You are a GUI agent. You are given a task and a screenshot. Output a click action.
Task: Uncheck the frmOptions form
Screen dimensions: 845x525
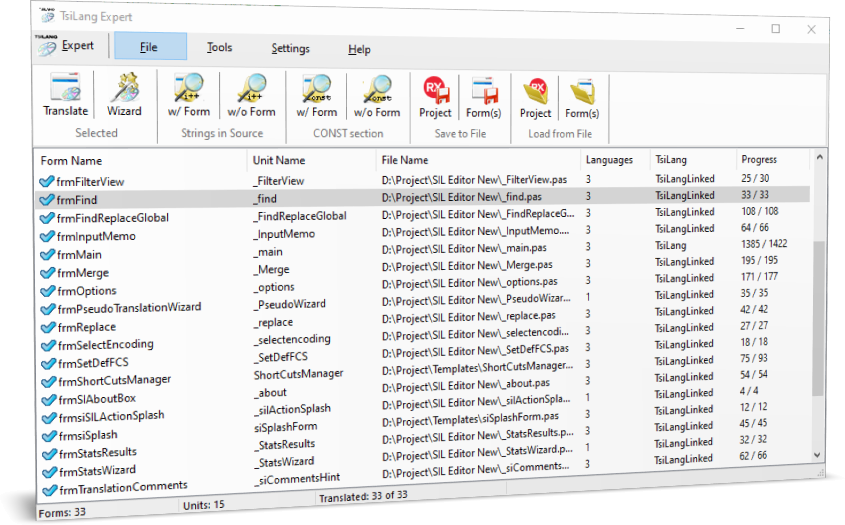point(49,291)
